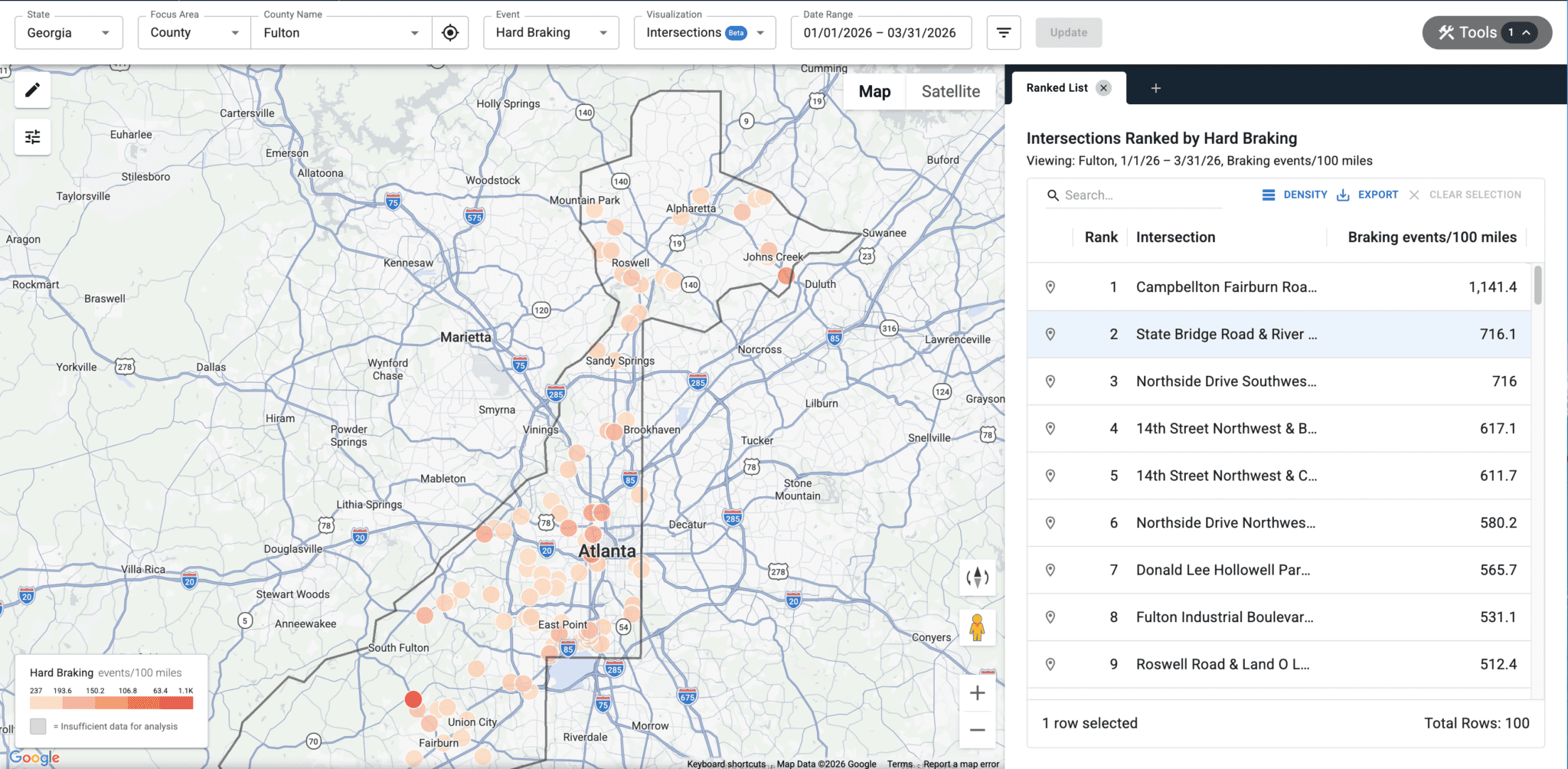The image size is (1568, 769).
Task: Click the map compass rotate control
Action: [977, 578]
